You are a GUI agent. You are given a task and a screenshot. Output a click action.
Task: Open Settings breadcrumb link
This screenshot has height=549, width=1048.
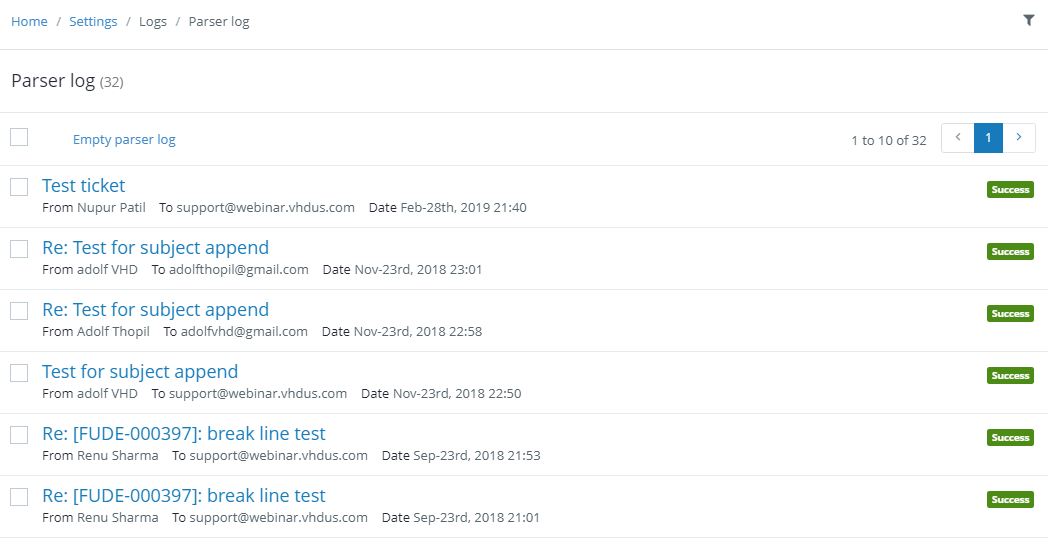tap(93, 21)
